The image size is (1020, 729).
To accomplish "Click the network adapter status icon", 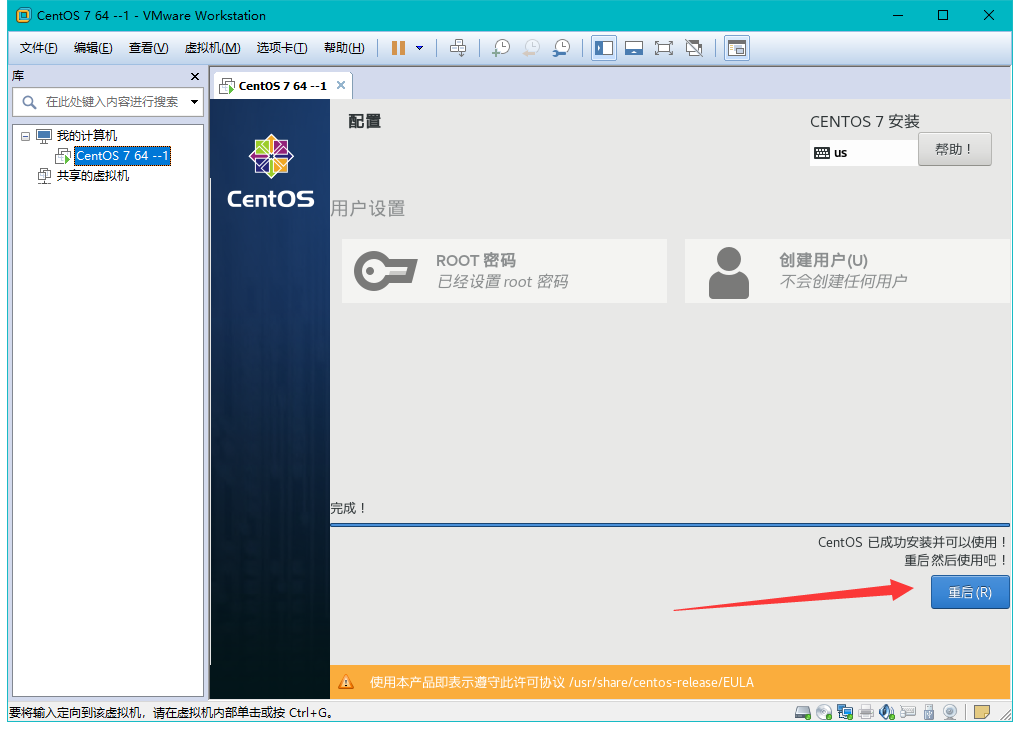I will (845, 713).
